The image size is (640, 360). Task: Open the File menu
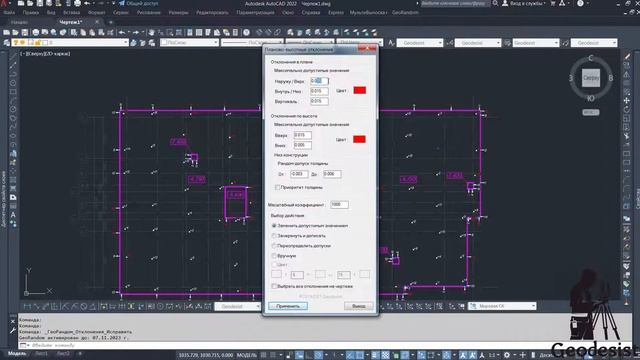point(9,13)
